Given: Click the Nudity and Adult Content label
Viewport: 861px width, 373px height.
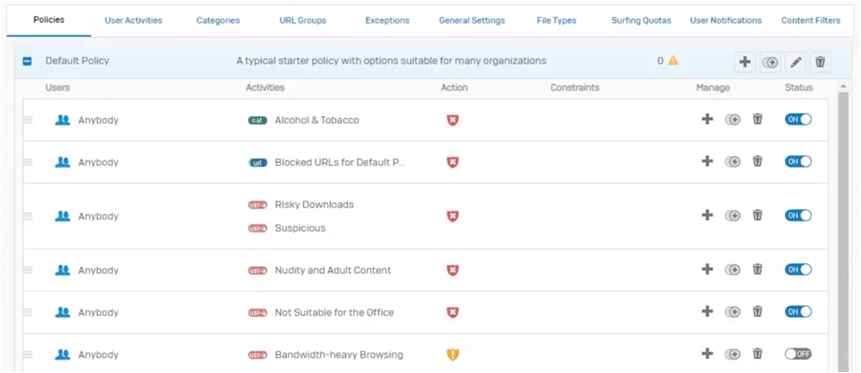Looking at the screenshot, I should [x=333, y=270].
